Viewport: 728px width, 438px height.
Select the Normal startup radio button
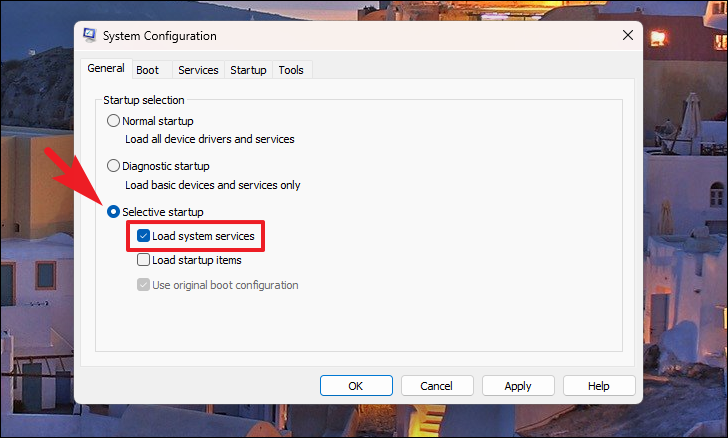[x=113, y=121]
